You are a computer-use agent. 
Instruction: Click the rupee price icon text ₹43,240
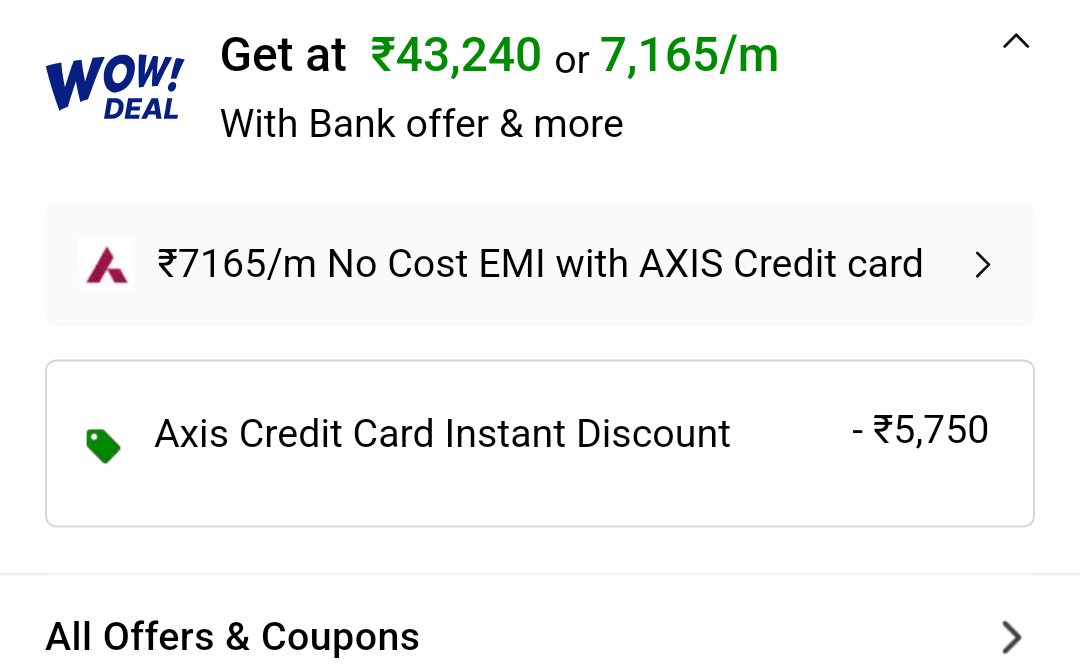point(457,55)
